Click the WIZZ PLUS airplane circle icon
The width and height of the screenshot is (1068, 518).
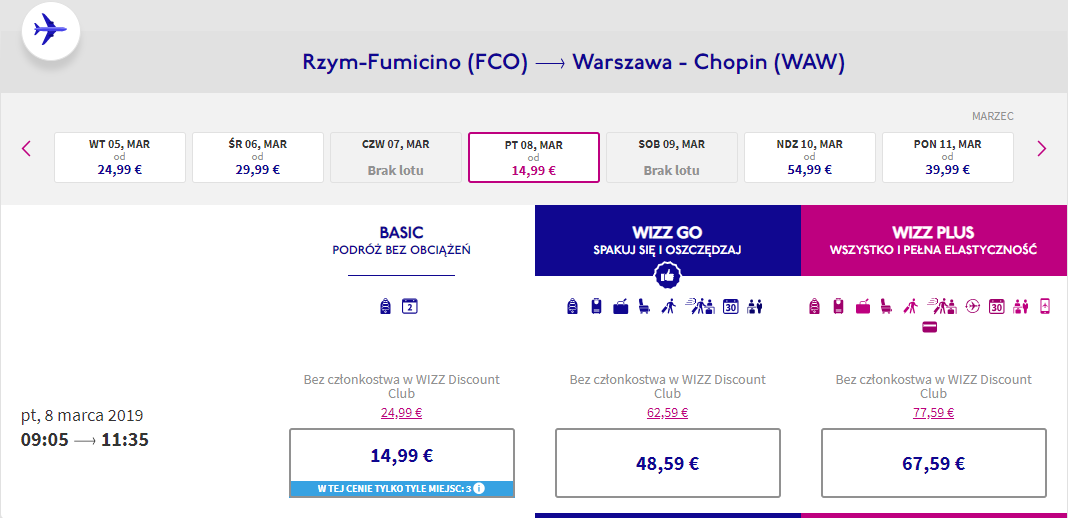974,306
